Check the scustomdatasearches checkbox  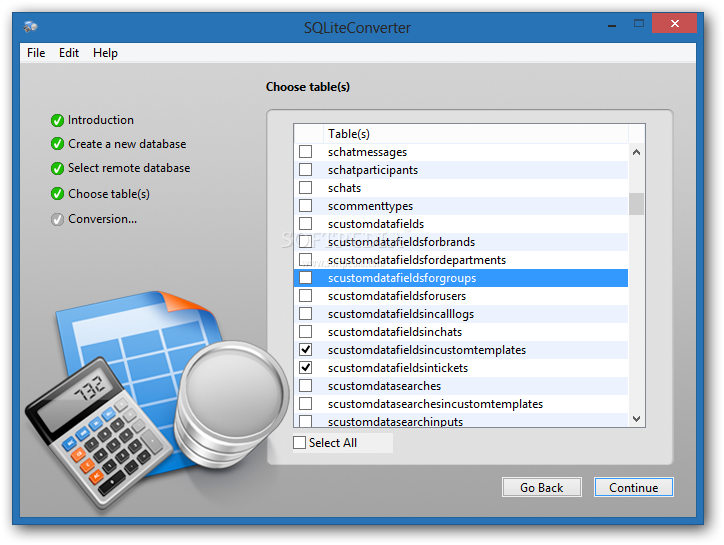(x=305, y=386)
